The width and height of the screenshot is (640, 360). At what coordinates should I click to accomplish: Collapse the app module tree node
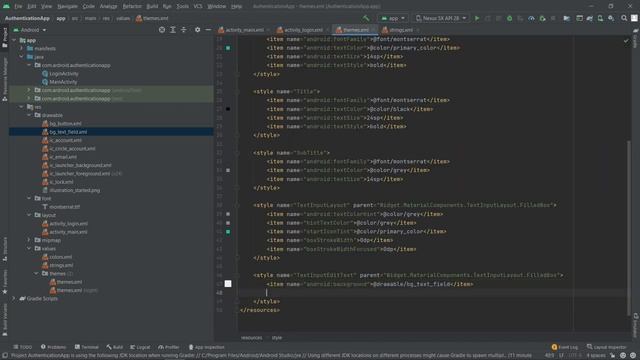click(15, 40)
